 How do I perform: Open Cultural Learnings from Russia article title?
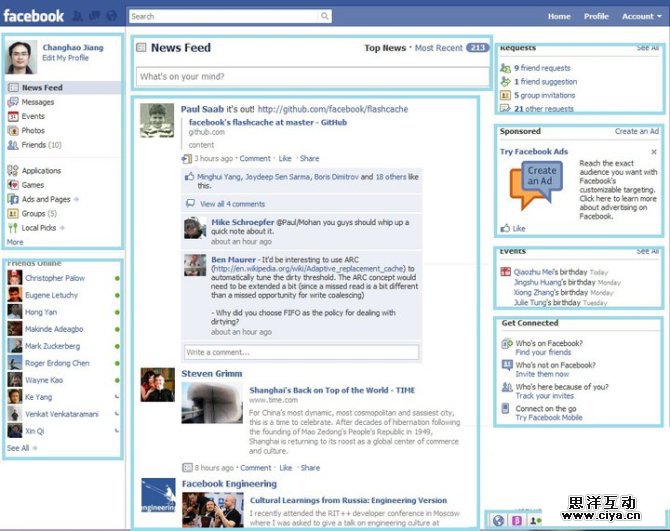point(348,500)
